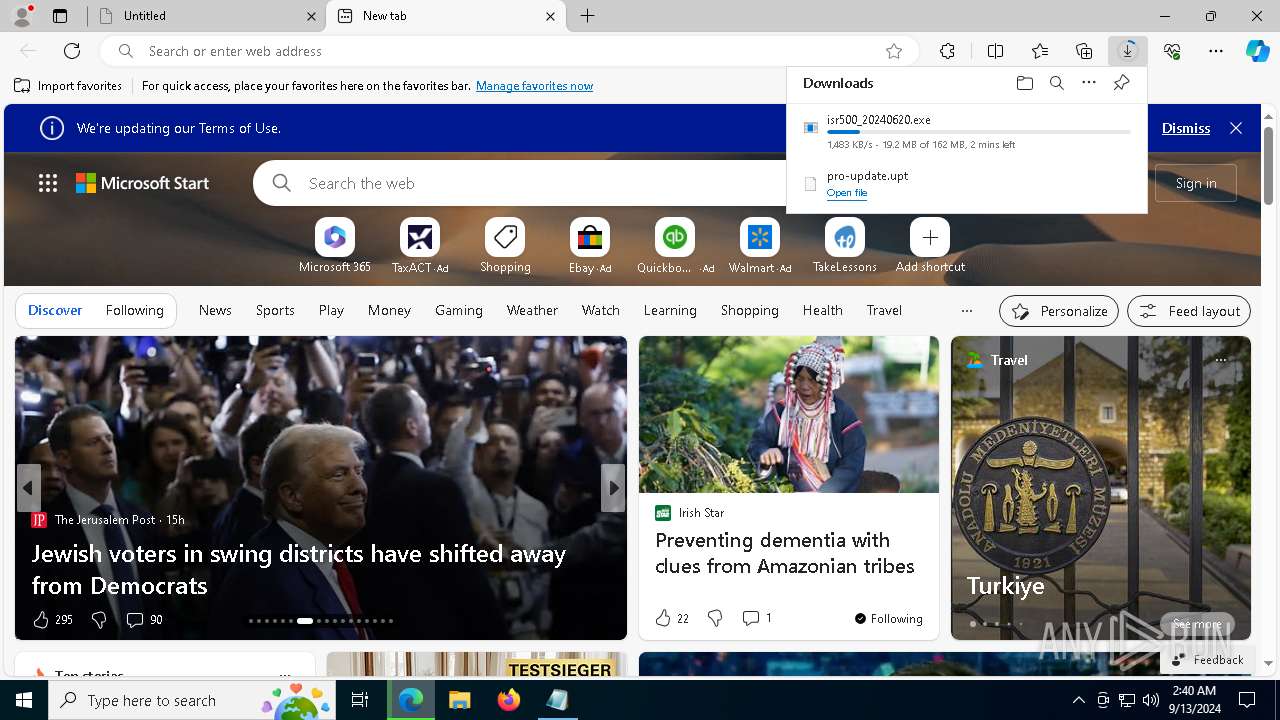Viewport: 1280px width, 720px height.
Task: Open Firefox from the taskbar
Action: pos(509,700)
